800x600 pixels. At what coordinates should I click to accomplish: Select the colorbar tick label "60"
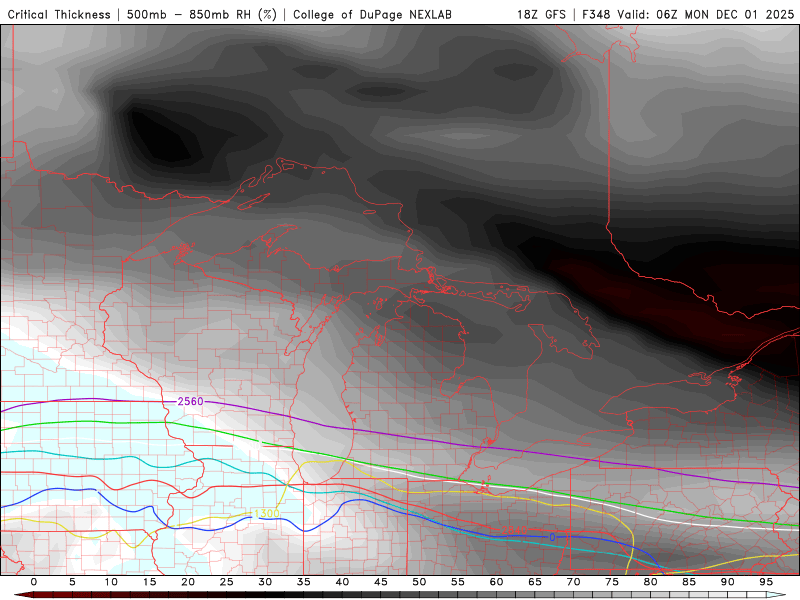pyautogui.click(x=496, y=582)
